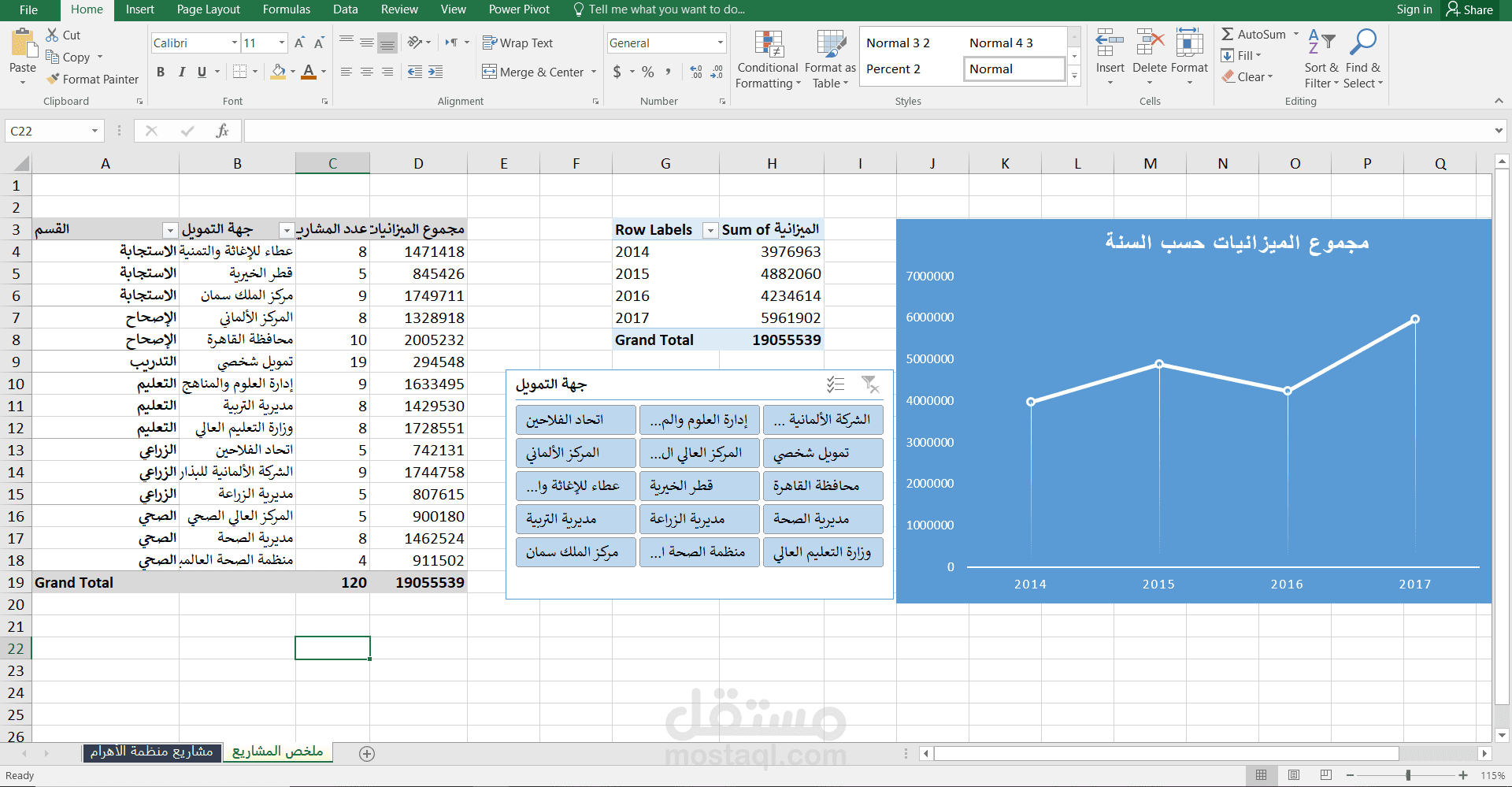Toggle the تمويل شخصي slicer item

[823, 453]
